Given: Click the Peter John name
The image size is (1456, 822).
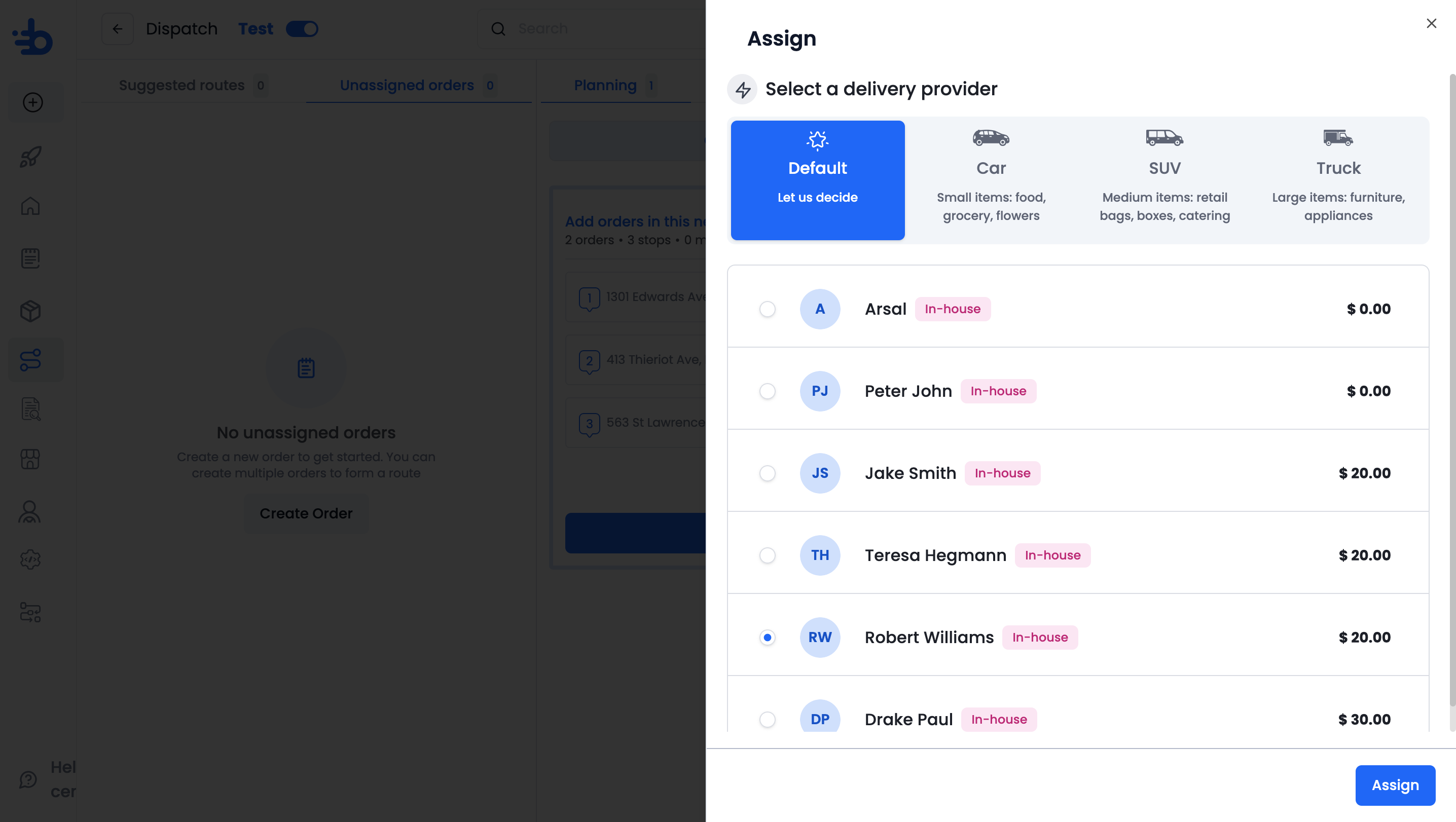Looking at the screenshot, I should [x=908, y=391].
